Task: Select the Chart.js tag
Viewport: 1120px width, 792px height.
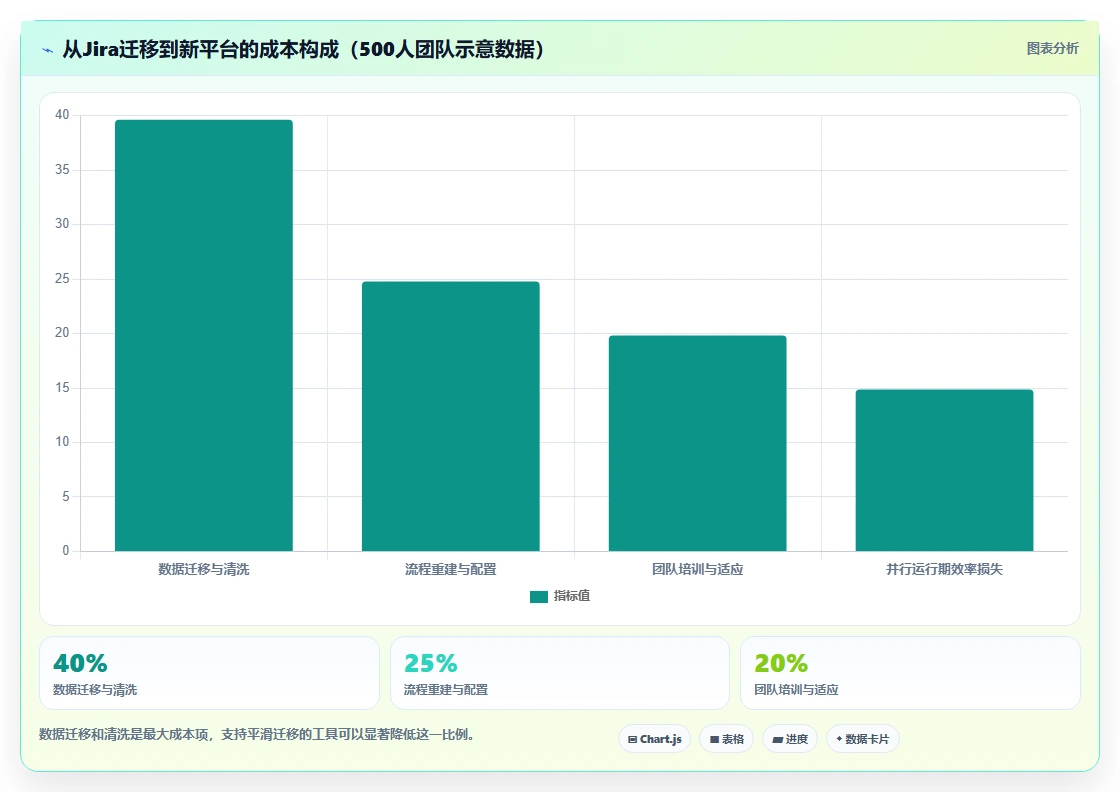Action: point(654,739)
